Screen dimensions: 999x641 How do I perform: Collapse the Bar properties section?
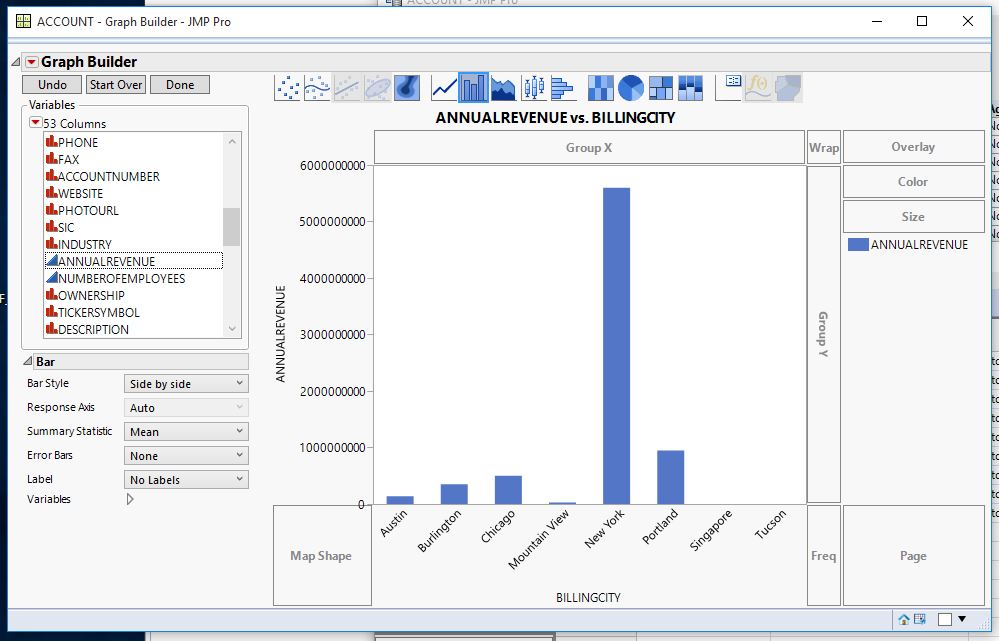tap(27, 362)
